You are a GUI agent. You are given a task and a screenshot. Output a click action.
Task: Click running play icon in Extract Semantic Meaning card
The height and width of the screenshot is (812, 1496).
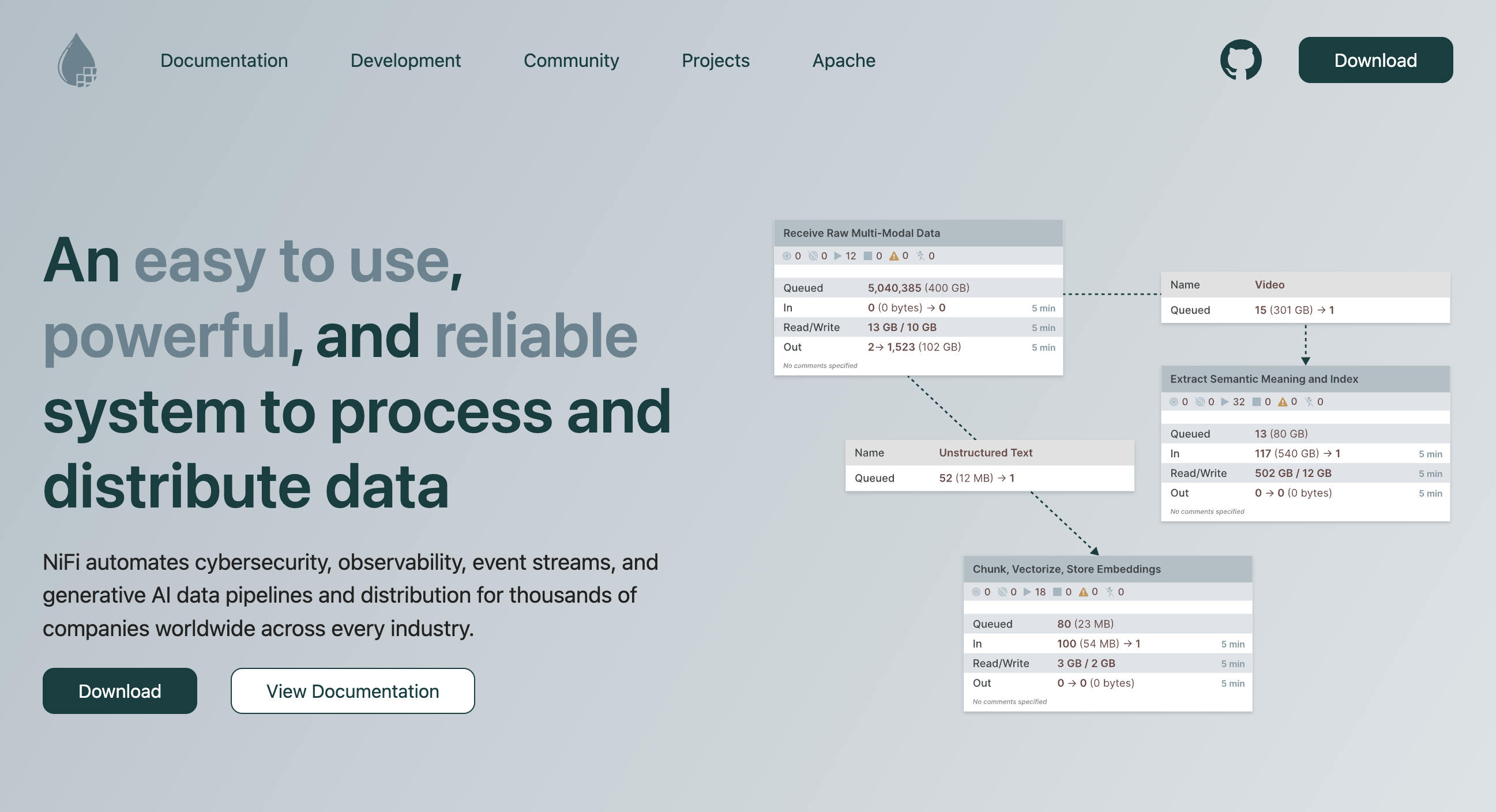tap(1225, 401)
